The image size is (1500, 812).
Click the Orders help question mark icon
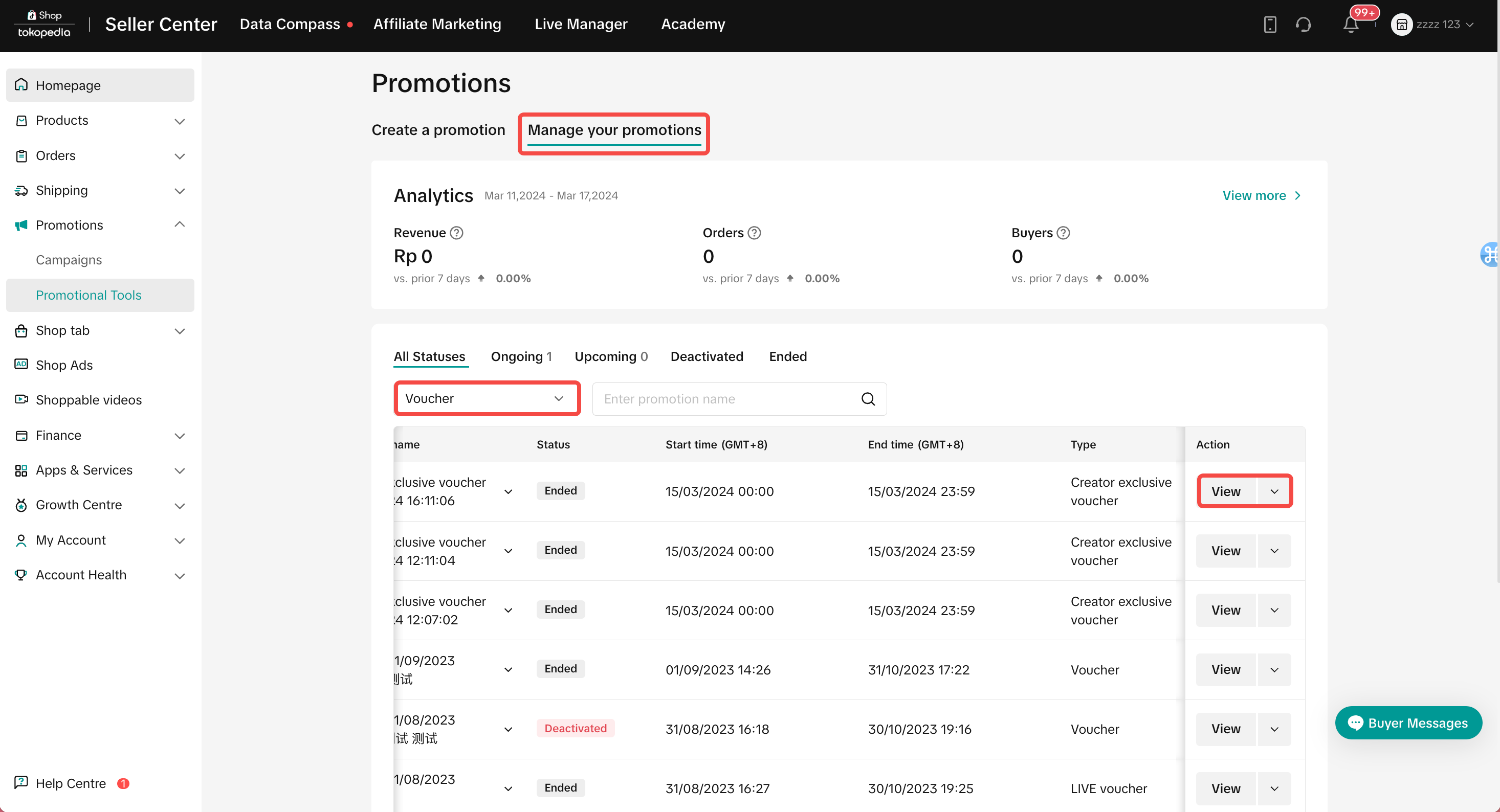pos(754,233)
